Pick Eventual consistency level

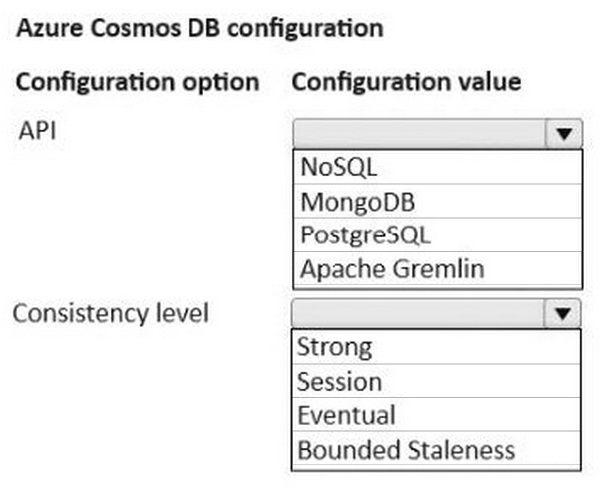tap(436, 415)
